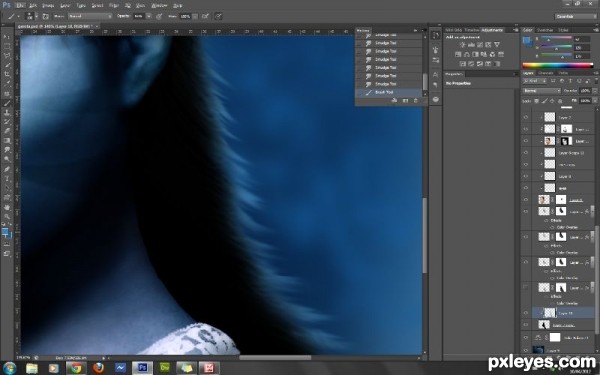Open brush blend Mode dropdown in options bar
Screen dimensions: 600x375
[90, 16]
